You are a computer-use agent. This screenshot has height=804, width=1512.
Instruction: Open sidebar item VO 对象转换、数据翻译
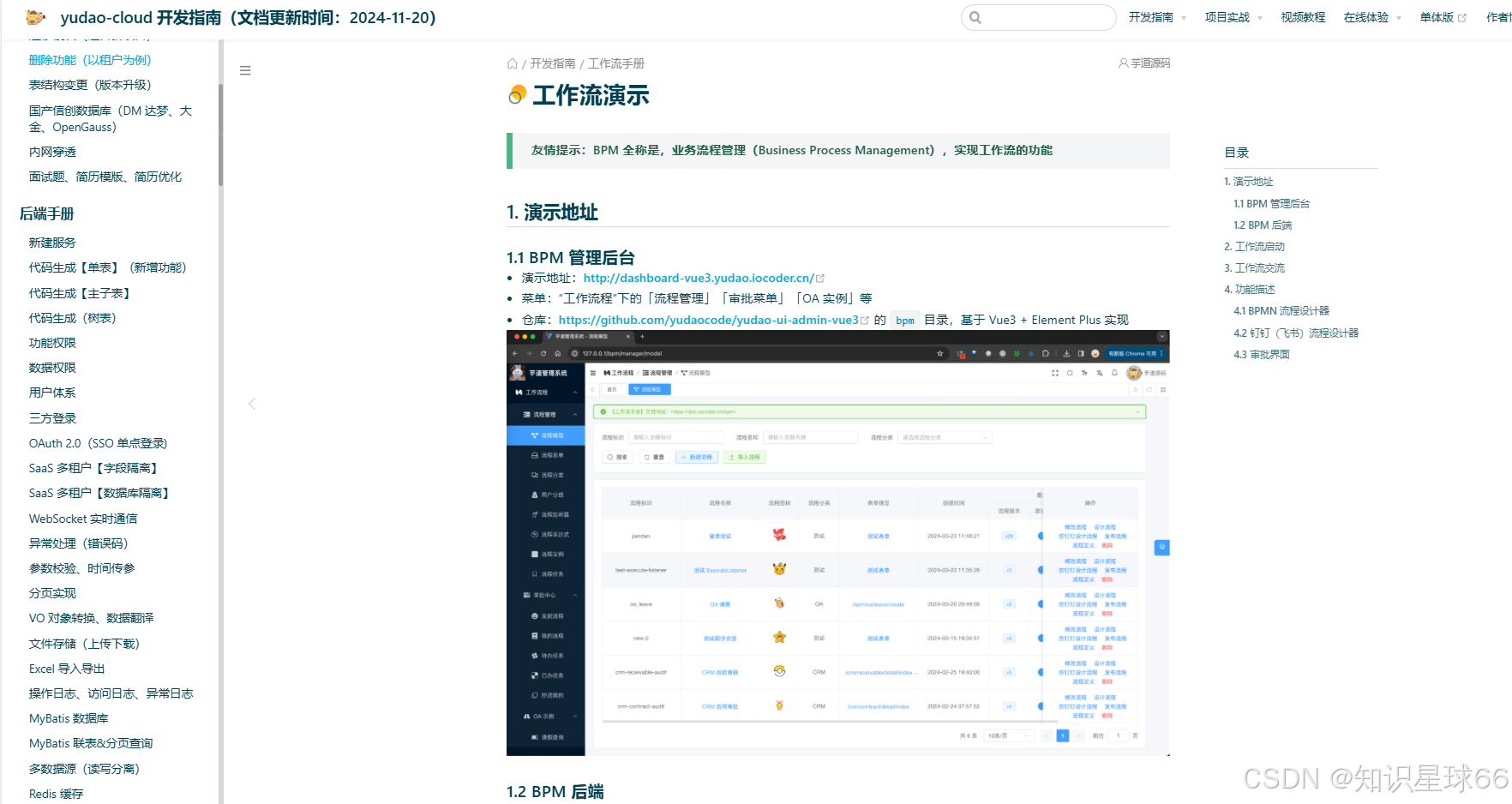(92, 618)
